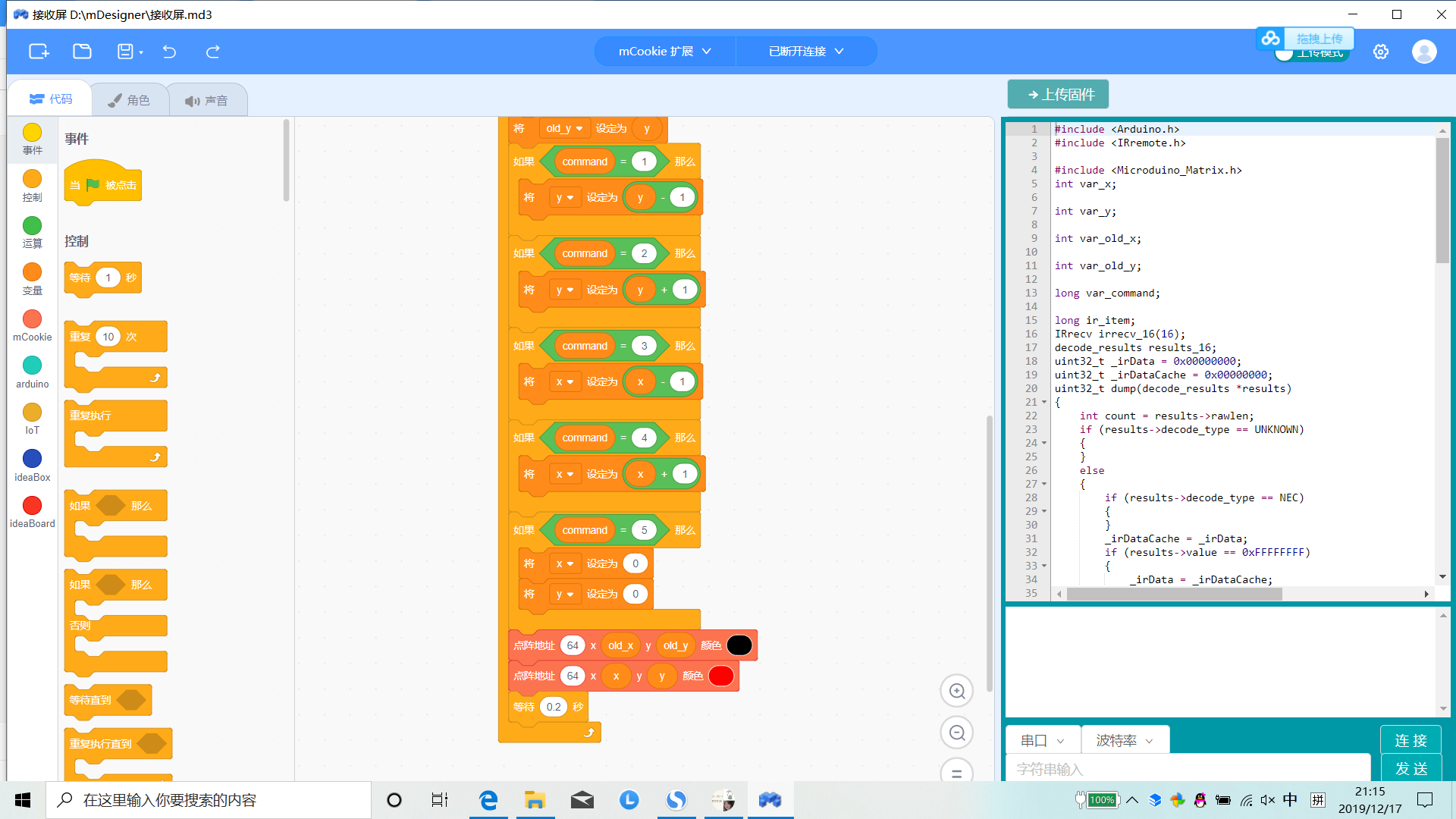The image size is (1456, 819).
Task: Open the 串口 serial port dropdown
Action: [x=1042, y=740]
